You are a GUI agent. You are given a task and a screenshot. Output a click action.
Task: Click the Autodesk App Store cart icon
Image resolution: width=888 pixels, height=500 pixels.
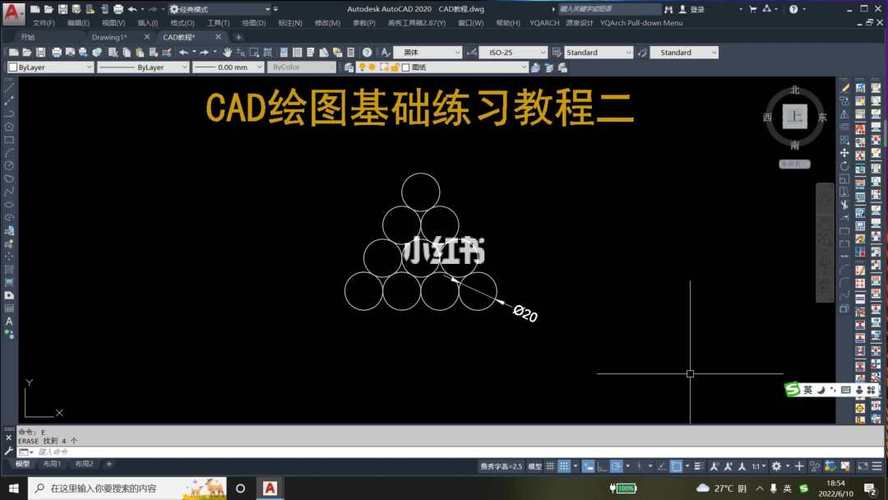coord(753,9)
